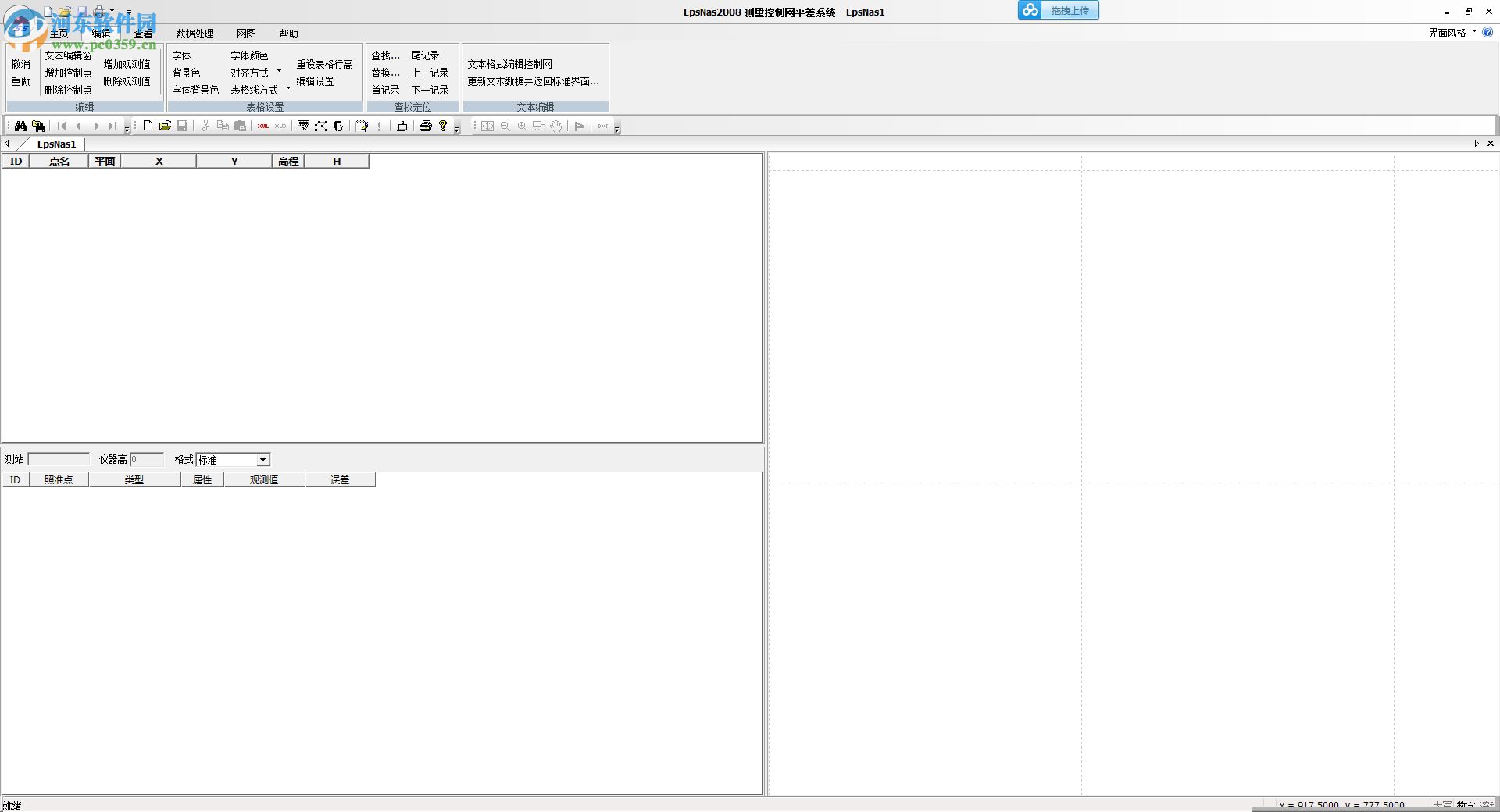Open navigation toolbar options overflow arrow

127,127
